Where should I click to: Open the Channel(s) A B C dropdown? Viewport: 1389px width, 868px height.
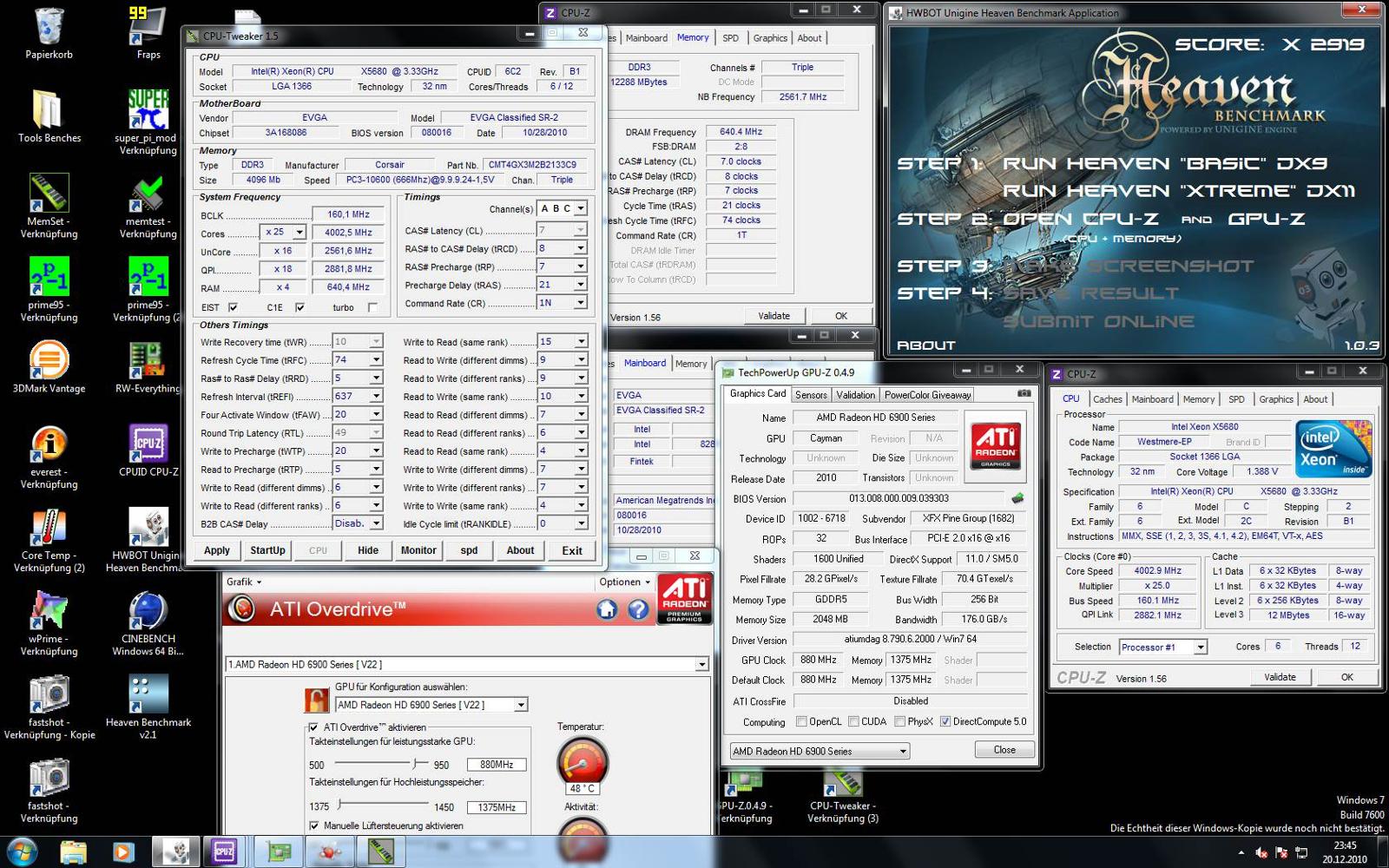[x=581, y=208]
